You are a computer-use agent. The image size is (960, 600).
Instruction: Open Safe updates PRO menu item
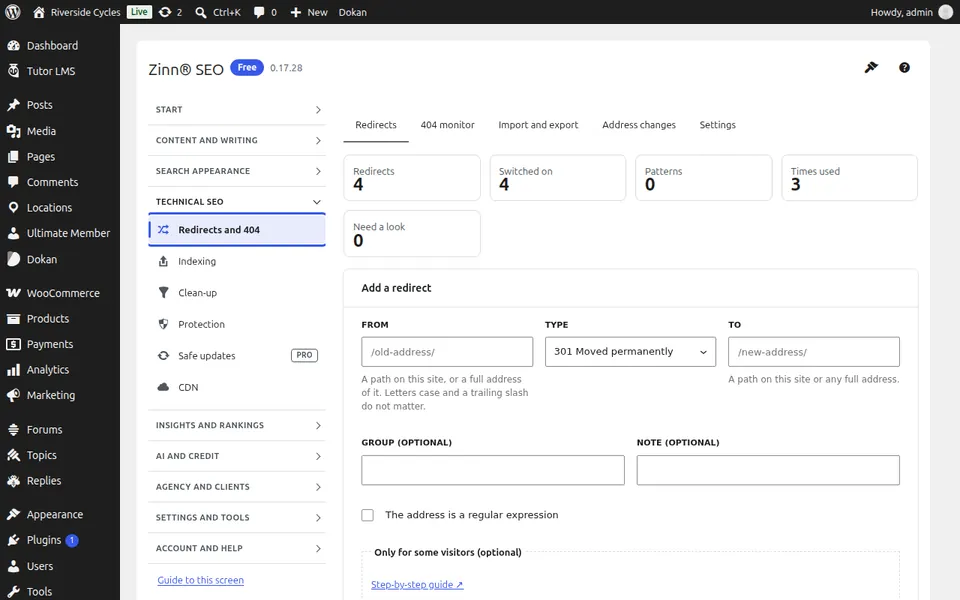coord(237,356)
